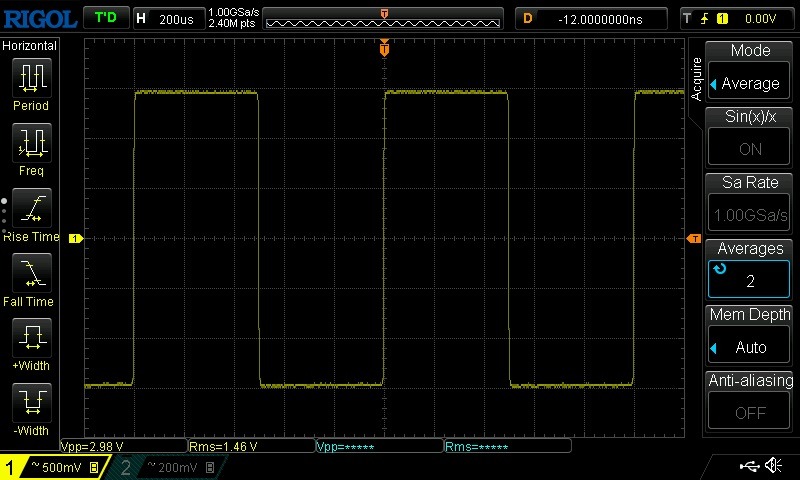Click the orange trigger position marker atop the grid
This screenshot has width=800, height=480.
point(384,48)
